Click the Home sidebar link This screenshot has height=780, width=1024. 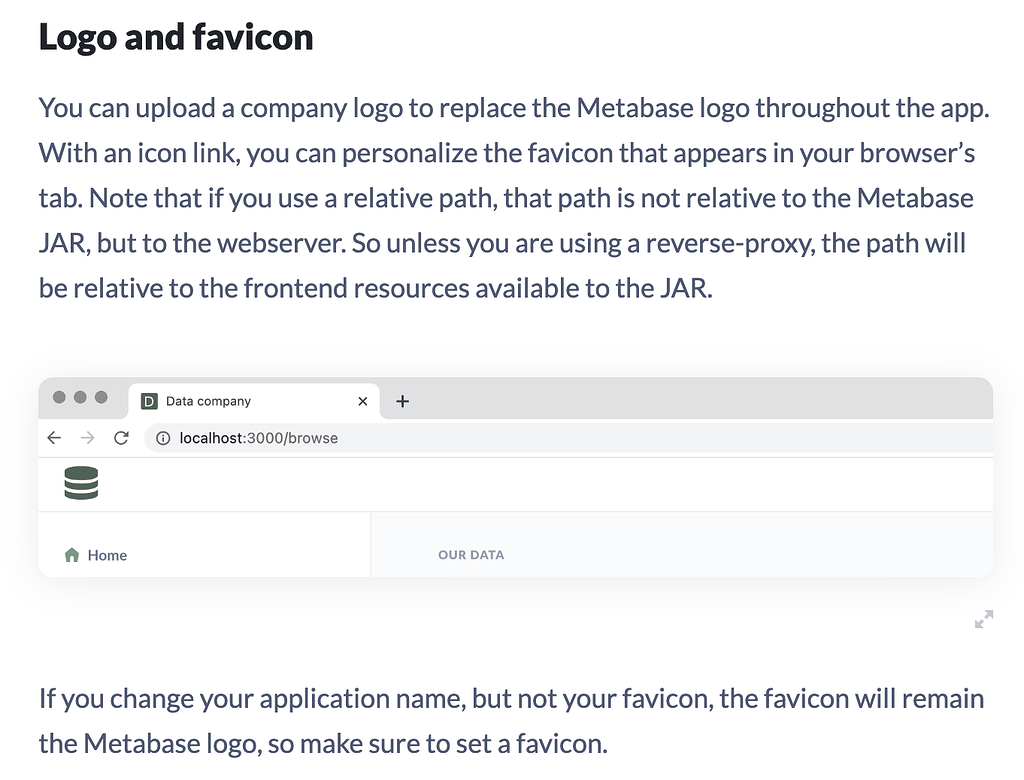pos(96,555)
